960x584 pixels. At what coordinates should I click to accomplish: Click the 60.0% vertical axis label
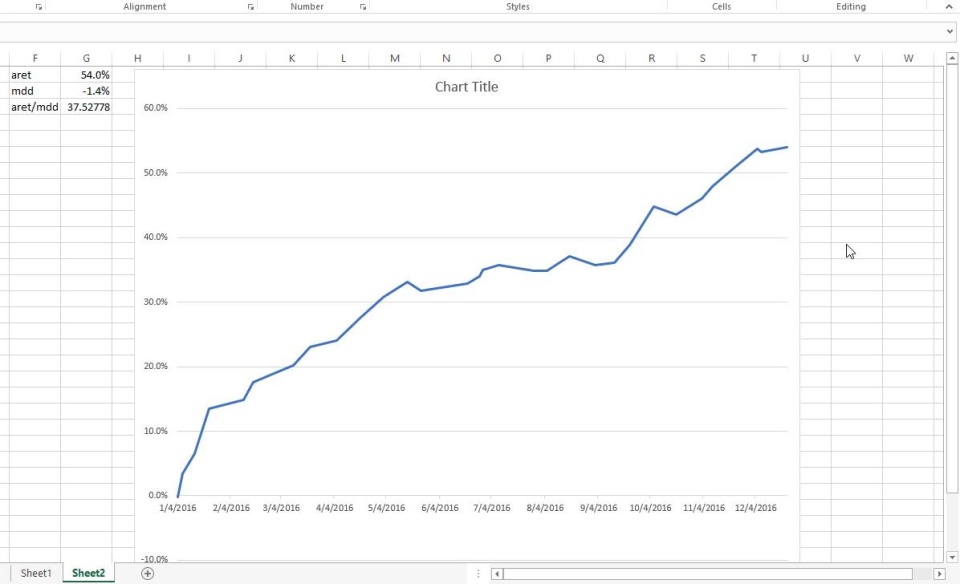[156, 108]
